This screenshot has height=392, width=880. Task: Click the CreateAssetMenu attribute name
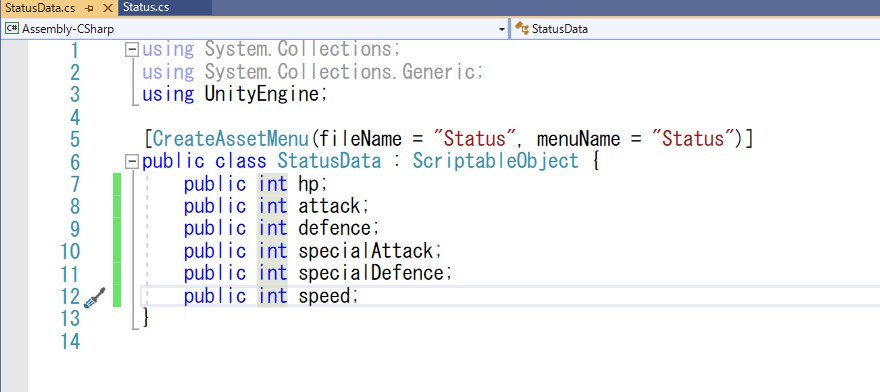coord(231,139)
